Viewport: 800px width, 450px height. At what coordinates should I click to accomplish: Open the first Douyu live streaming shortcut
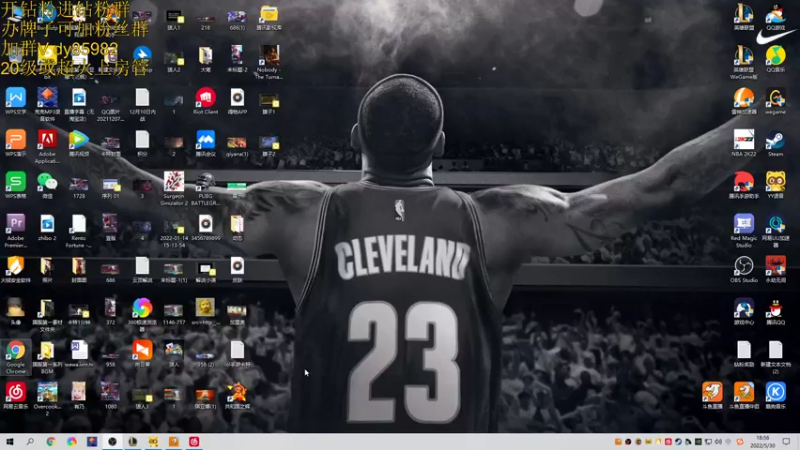[x=712, y=396]
